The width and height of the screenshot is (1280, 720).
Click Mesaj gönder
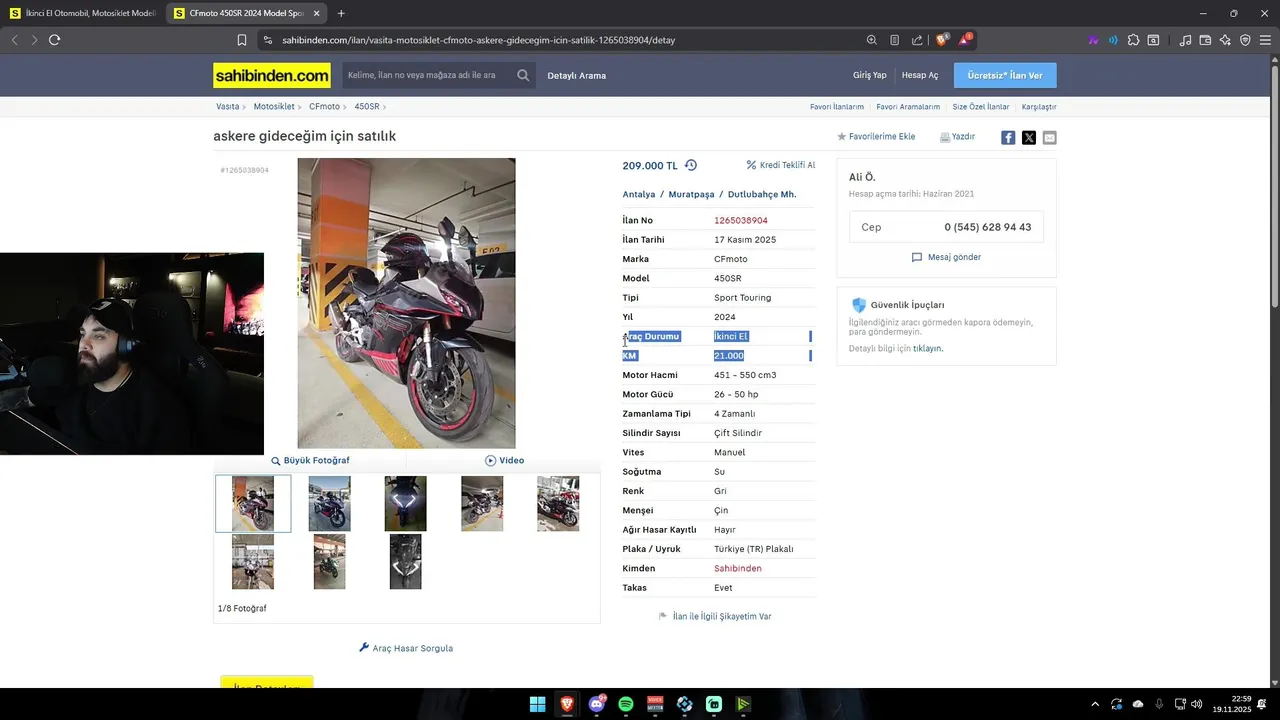(x=946, y=257)
